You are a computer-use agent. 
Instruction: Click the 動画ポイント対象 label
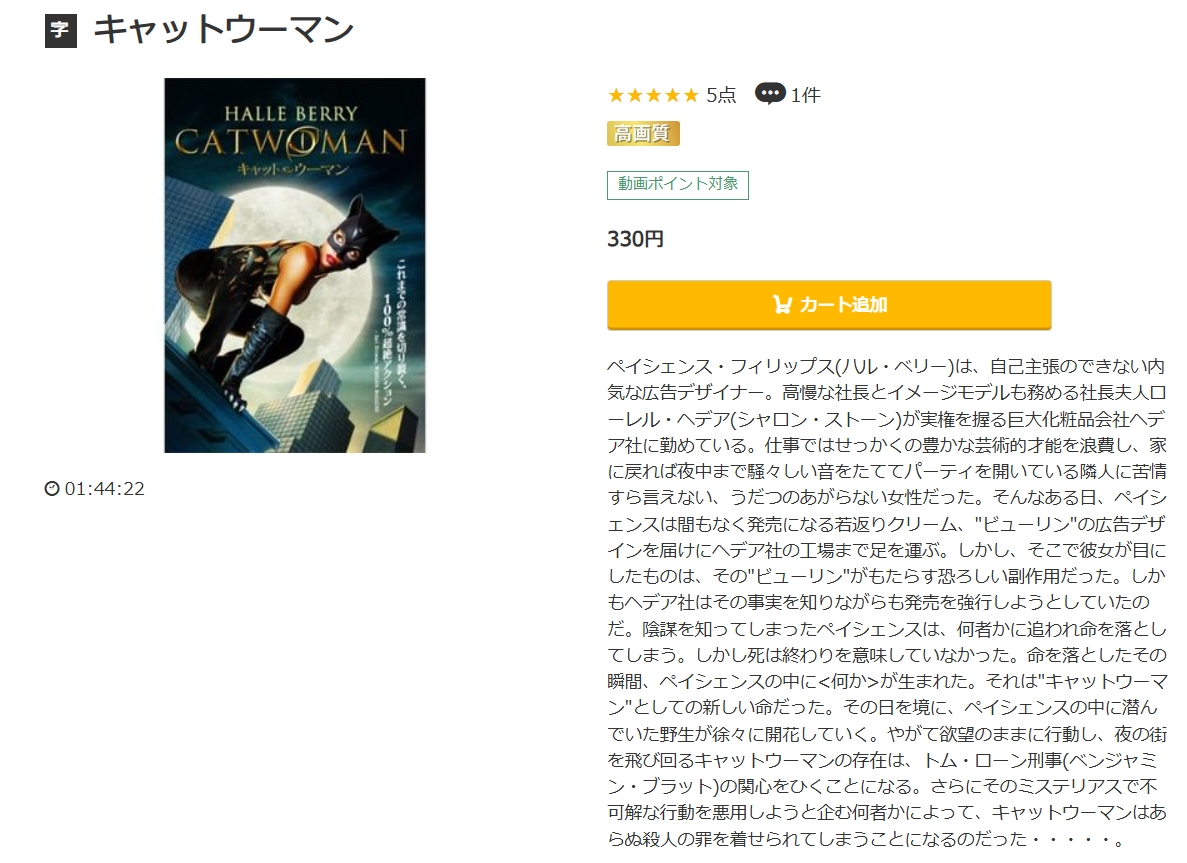[x=678, y=185]
